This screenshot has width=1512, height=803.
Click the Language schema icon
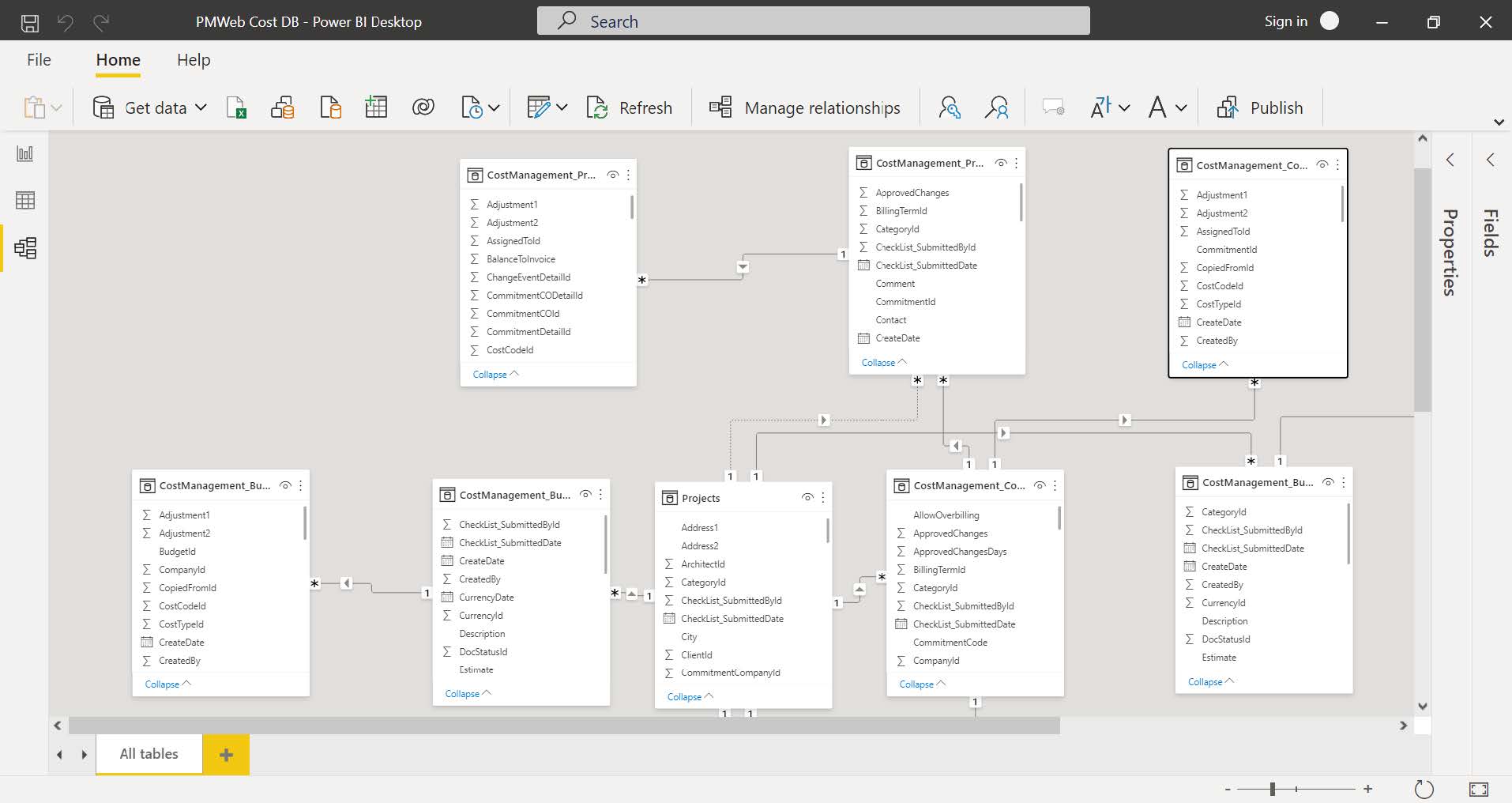click(x=1101, y=107)
